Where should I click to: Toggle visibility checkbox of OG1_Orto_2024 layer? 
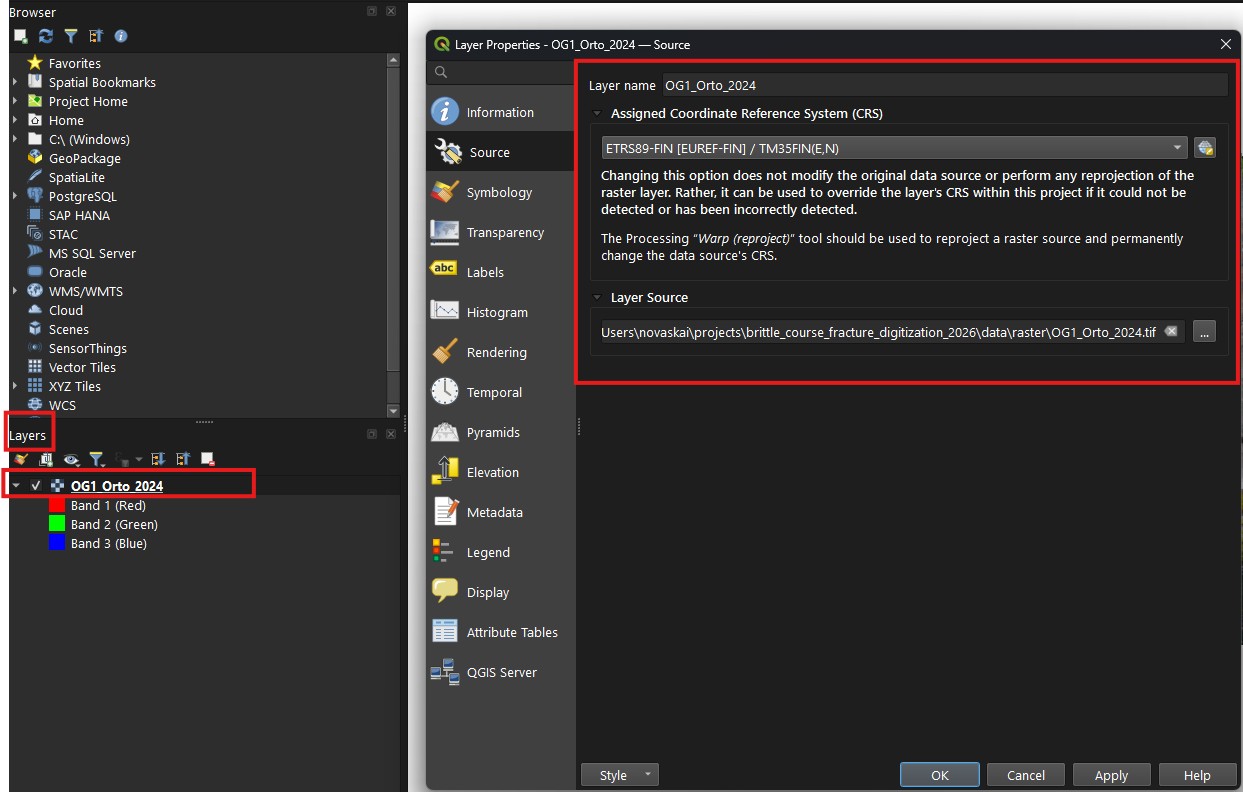point(36,483)
